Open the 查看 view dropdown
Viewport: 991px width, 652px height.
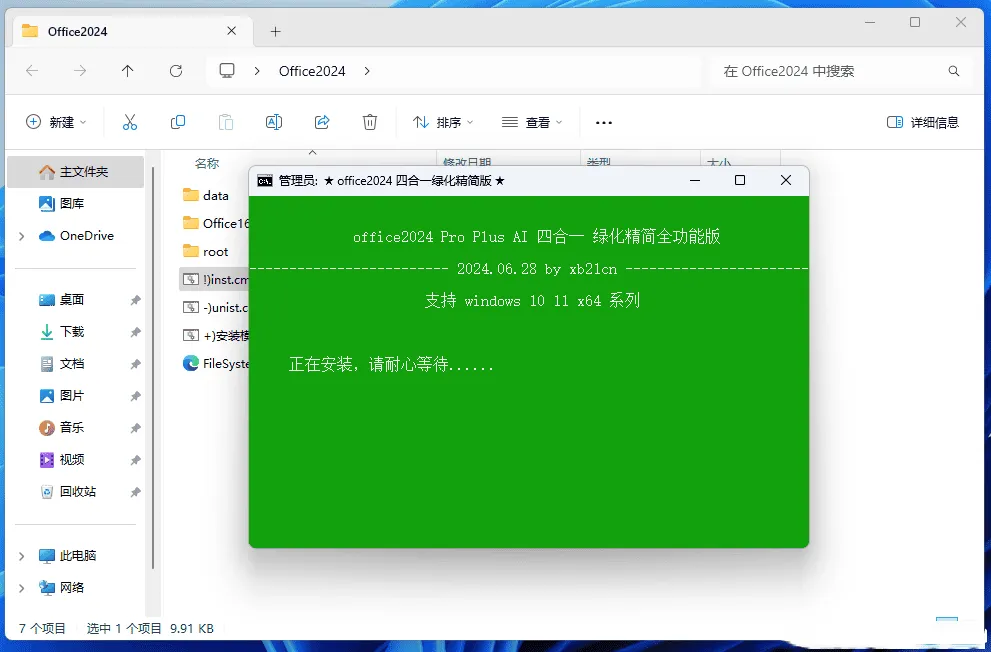click(533, 121)
